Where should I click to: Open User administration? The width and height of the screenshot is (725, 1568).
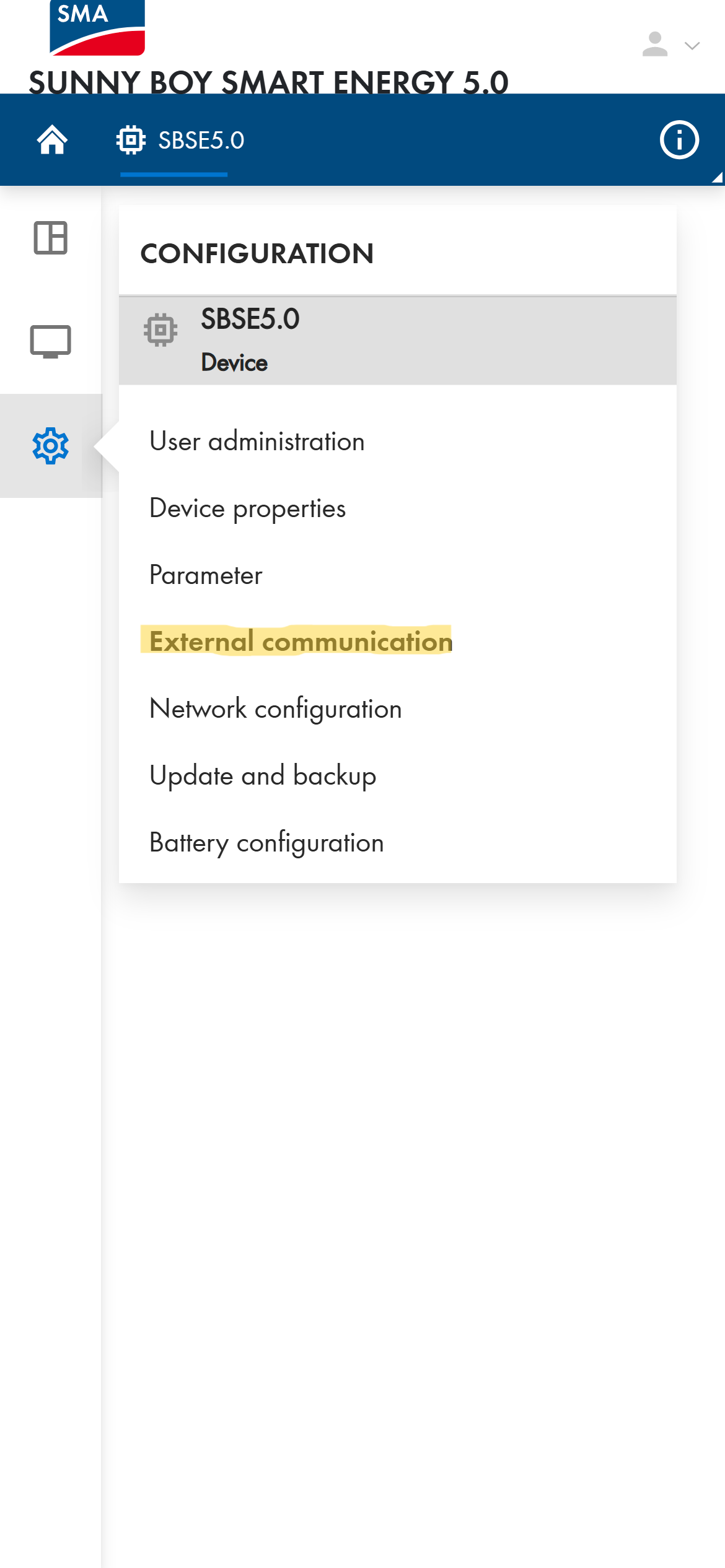pyautogui.click(x=257, y=442)
